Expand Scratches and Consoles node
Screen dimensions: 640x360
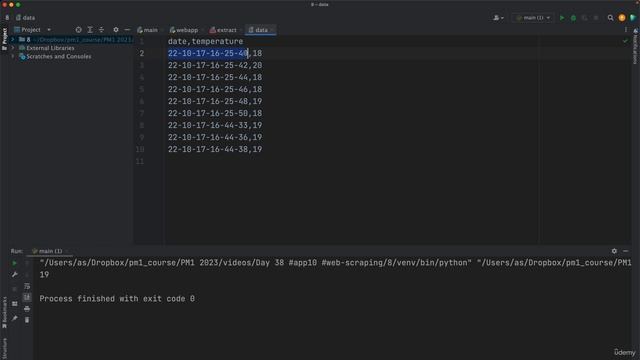tap(13, 56)
